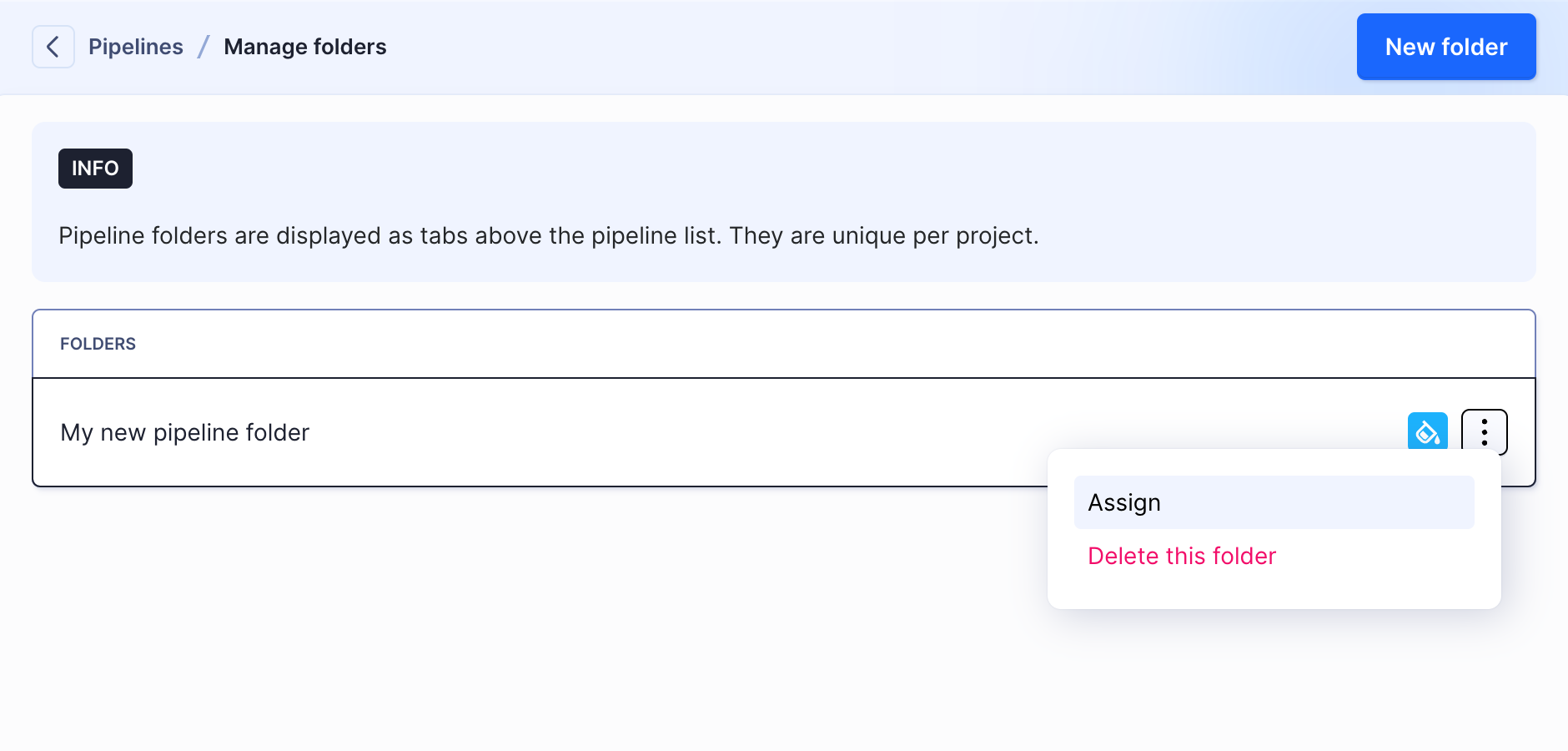Image resolution: width=1568 pixels, height=751 pixels.
Task: Click the back chevron arrow icon
Action: pos(53,47)
